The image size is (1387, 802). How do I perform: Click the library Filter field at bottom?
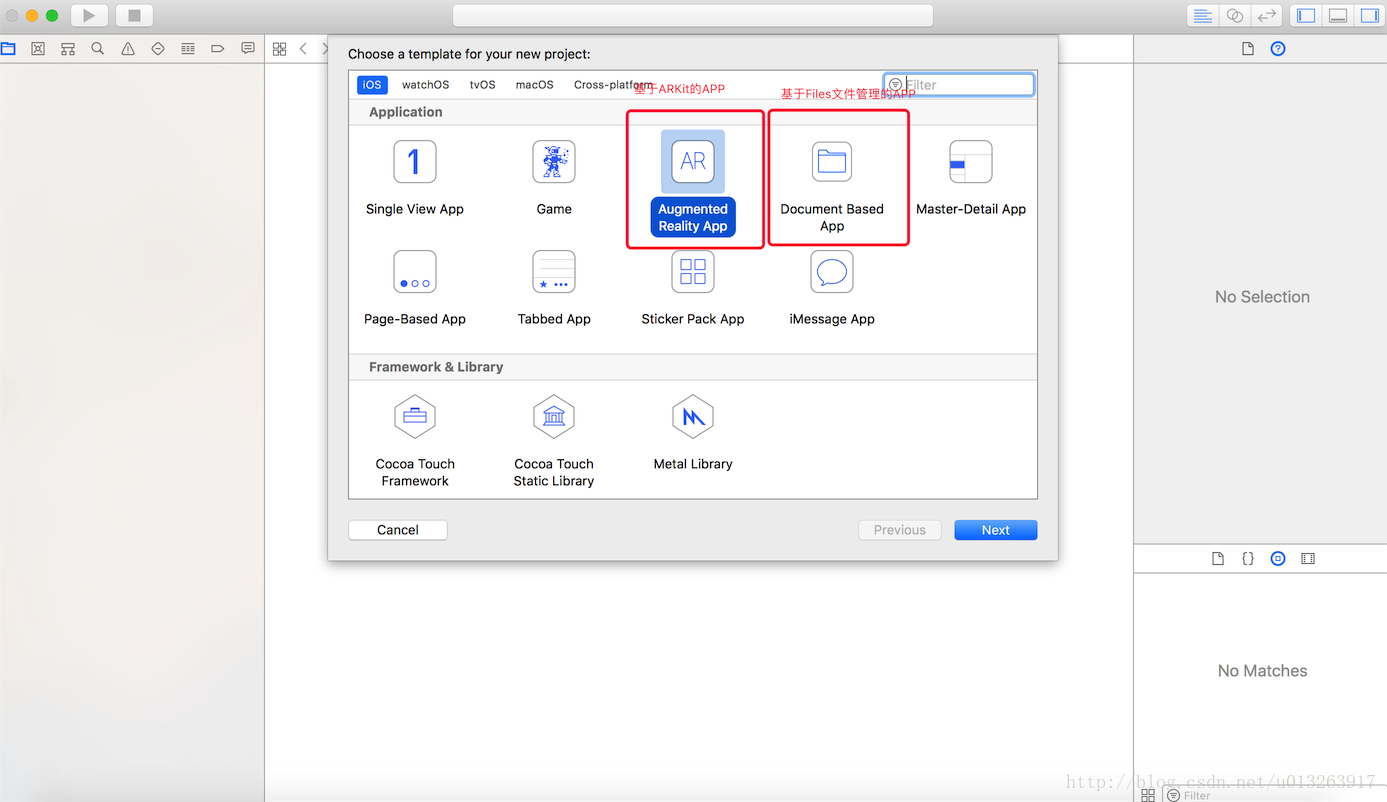point(1275,795)
